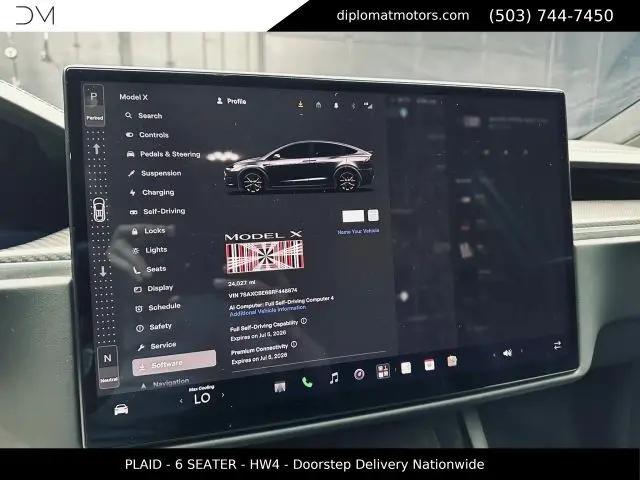The height and width of the screenshot is (480, 640).
Task: Open the Phone app
Action: click(x=307, y=382)
